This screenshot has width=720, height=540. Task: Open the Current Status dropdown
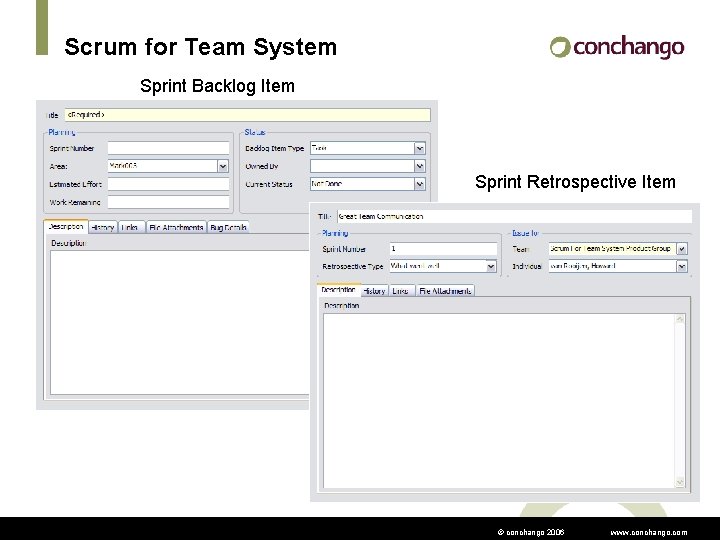coord(419,184)
